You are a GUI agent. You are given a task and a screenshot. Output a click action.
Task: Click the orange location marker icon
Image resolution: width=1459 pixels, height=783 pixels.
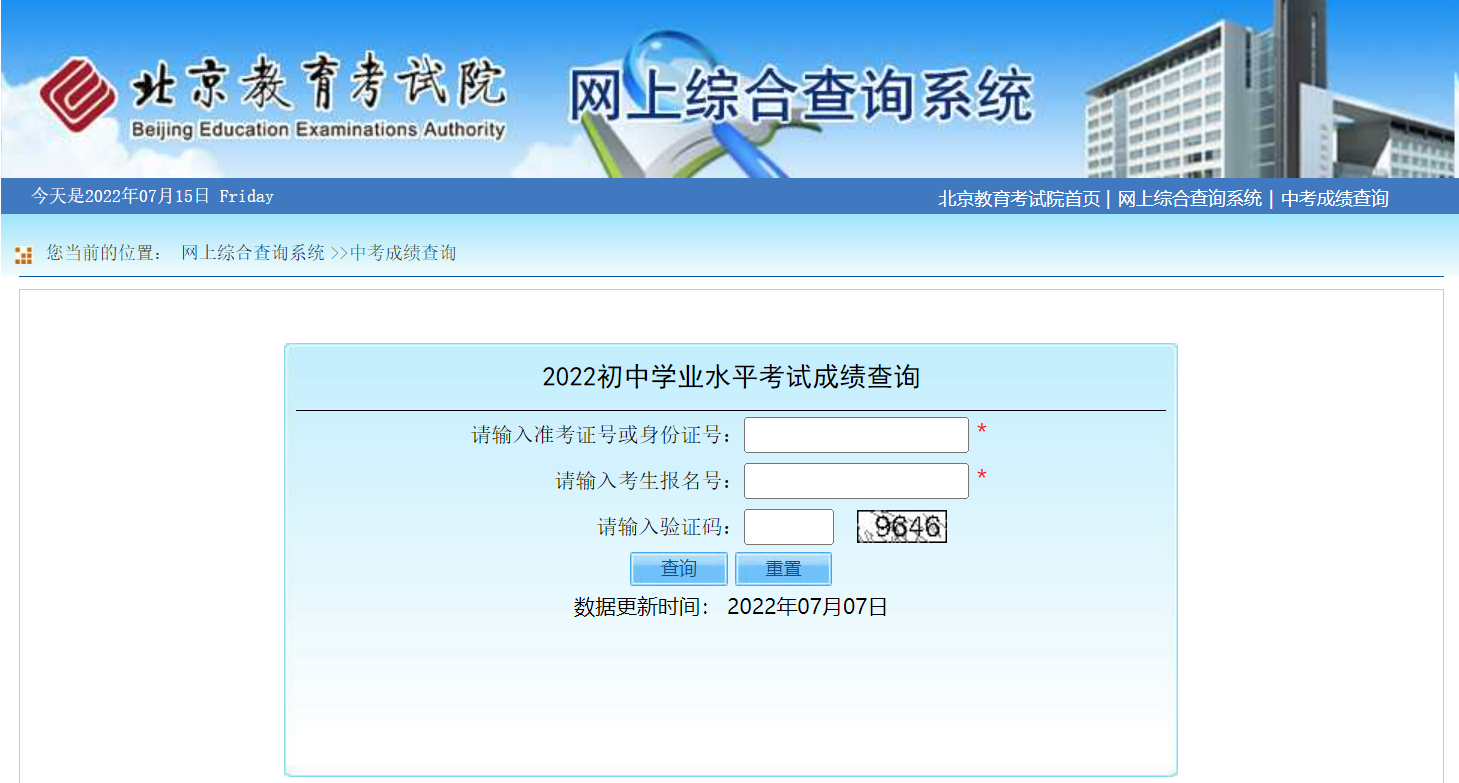(x=24, y=255)
